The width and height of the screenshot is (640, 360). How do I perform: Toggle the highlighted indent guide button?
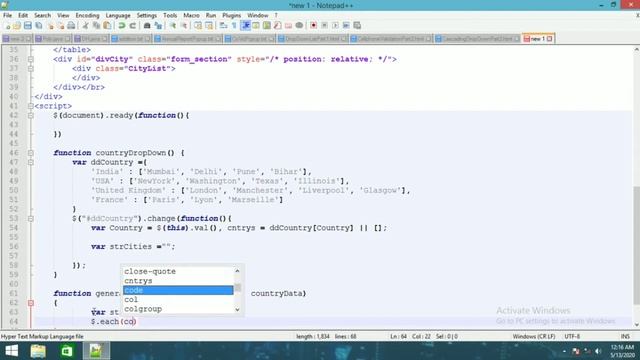(246, 25)
